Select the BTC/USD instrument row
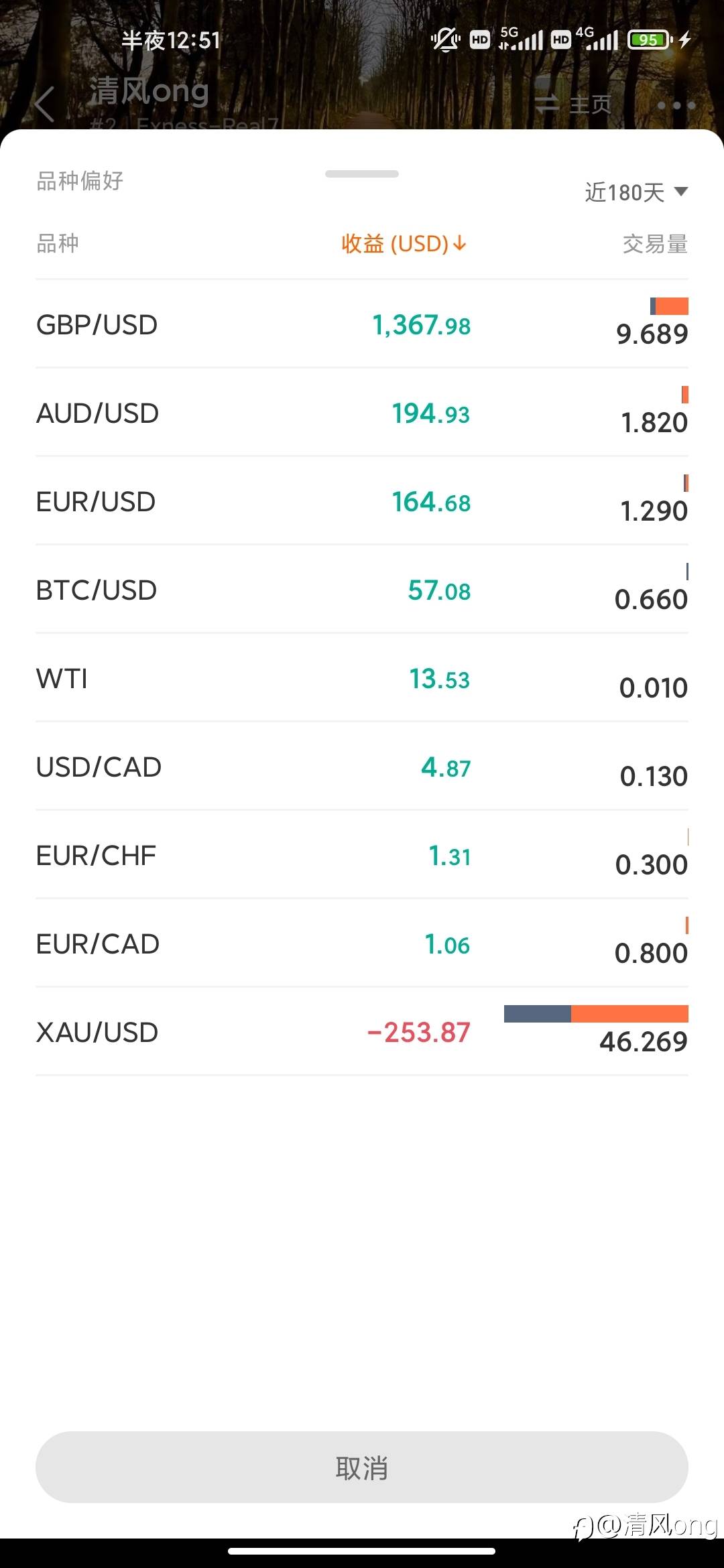Viewport: 724px width, 1568px height. pos(362,590)
